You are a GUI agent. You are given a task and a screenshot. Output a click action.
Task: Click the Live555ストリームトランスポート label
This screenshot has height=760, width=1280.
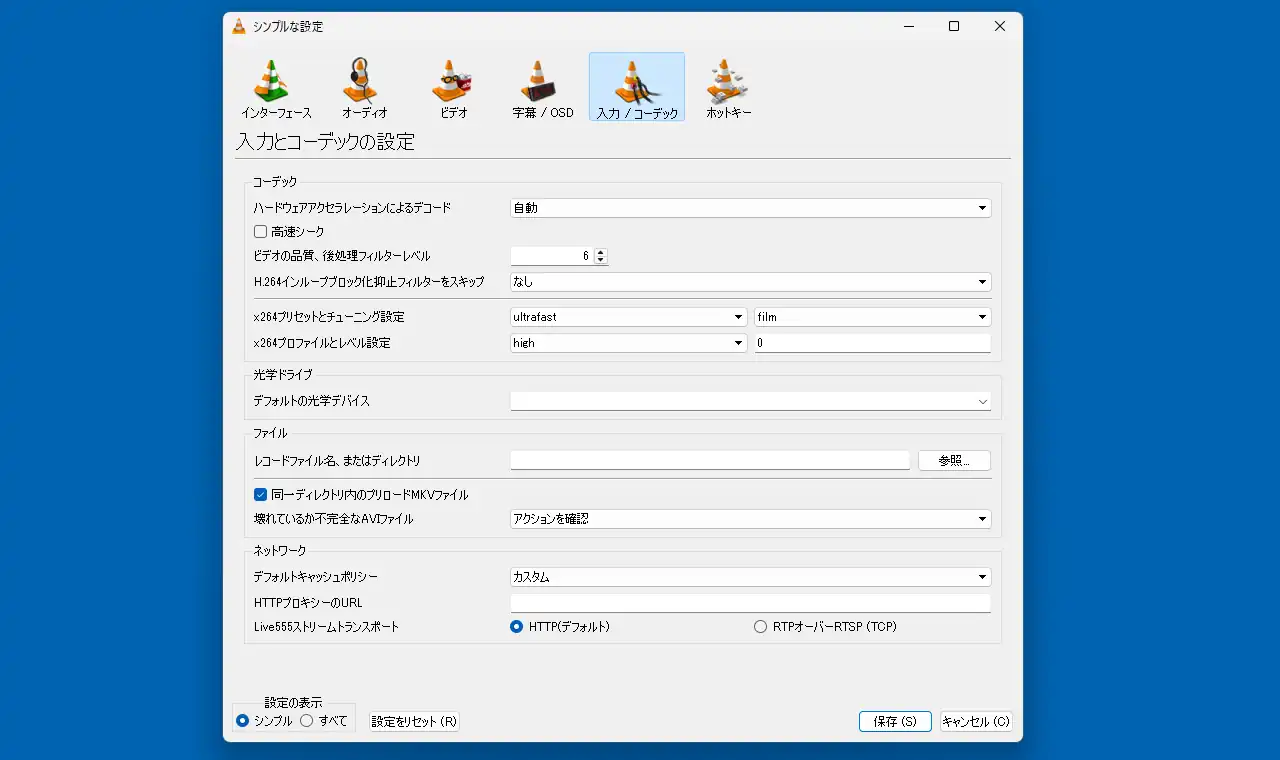[x=326, y=627]
